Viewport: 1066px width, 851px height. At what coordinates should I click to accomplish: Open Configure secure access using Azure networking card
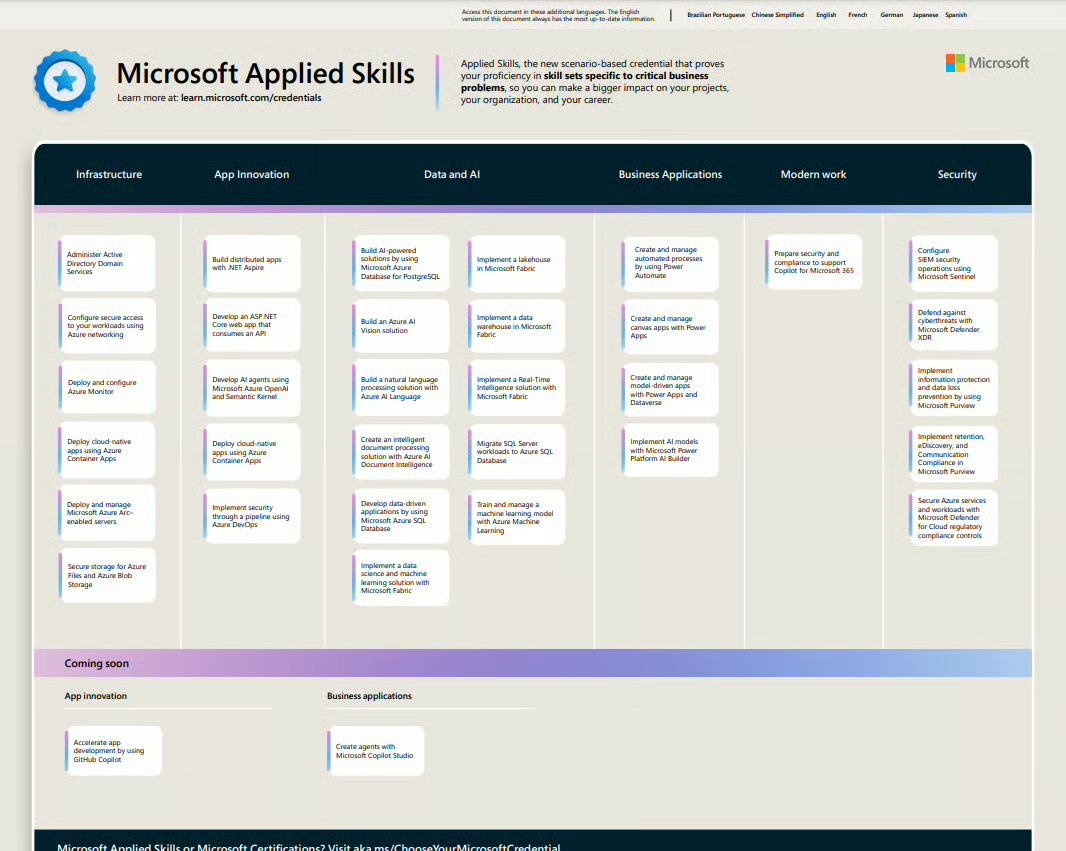[107, 326]
